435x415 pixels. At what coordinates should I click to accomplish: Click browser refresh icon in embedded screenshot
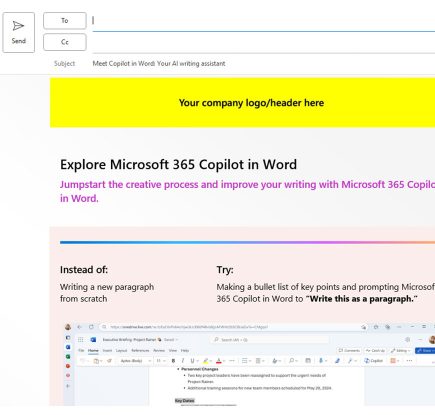tap(91, 327)
